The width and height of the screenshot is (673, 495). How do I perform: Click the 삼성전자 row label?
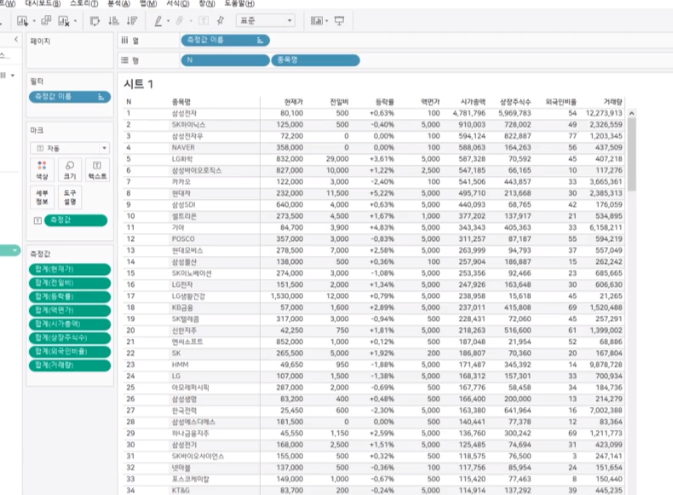pyautogui.click(x=184, y=113)
